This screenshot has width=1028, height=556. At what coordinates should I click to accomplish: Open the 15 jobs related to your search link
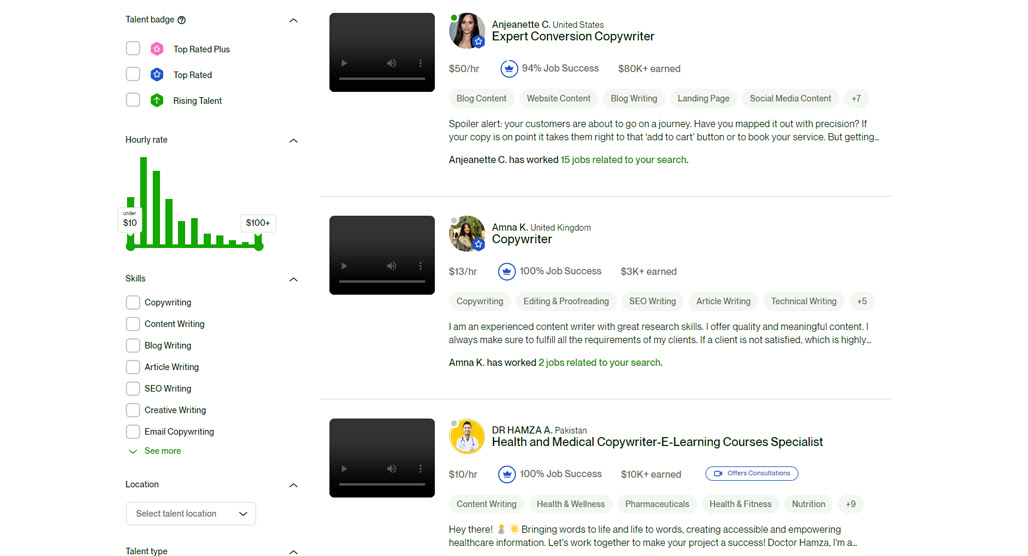[x=623, y=159]
